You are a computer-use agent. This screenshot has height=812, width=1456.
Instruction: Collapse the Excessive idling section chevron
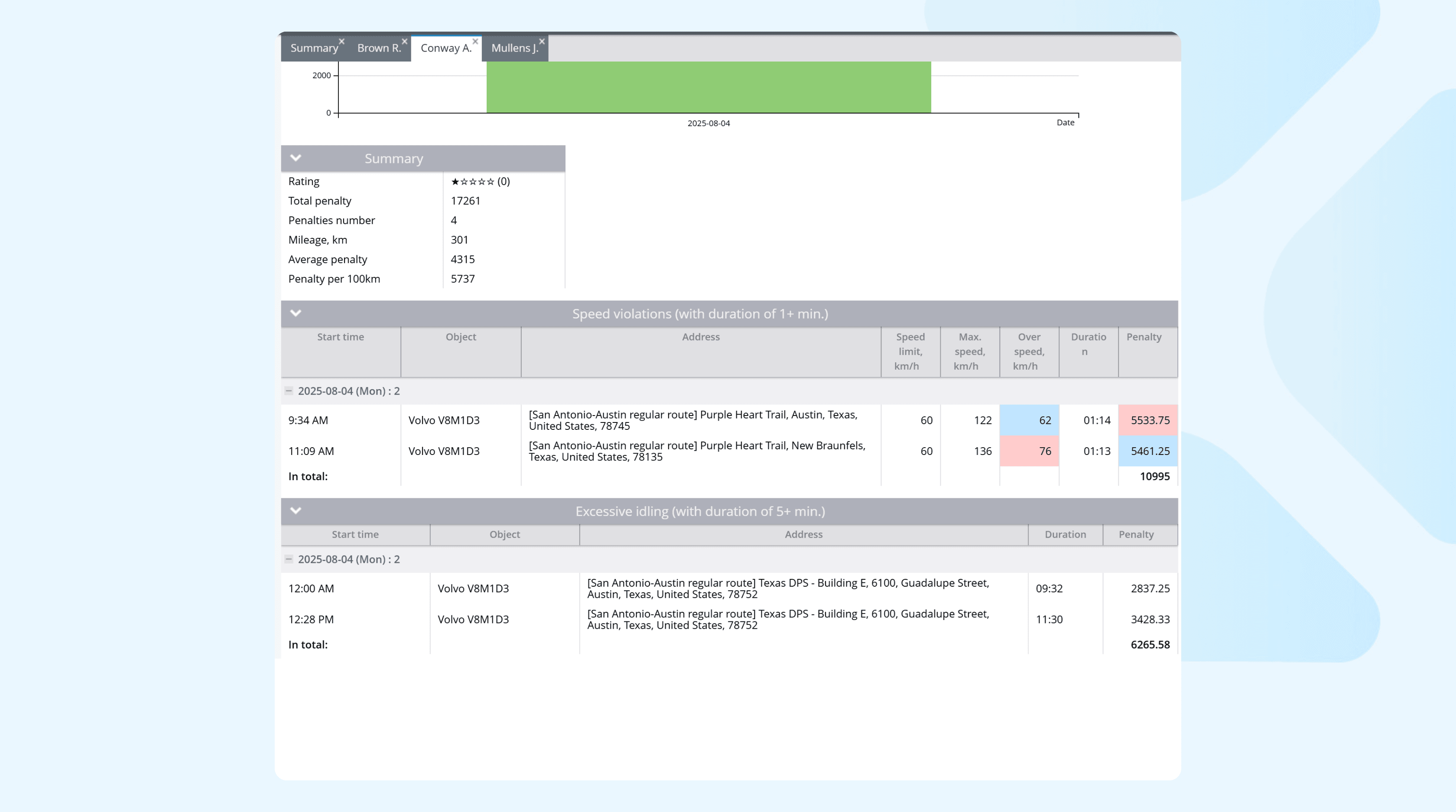pyautogui.click(x=296, y=511)
